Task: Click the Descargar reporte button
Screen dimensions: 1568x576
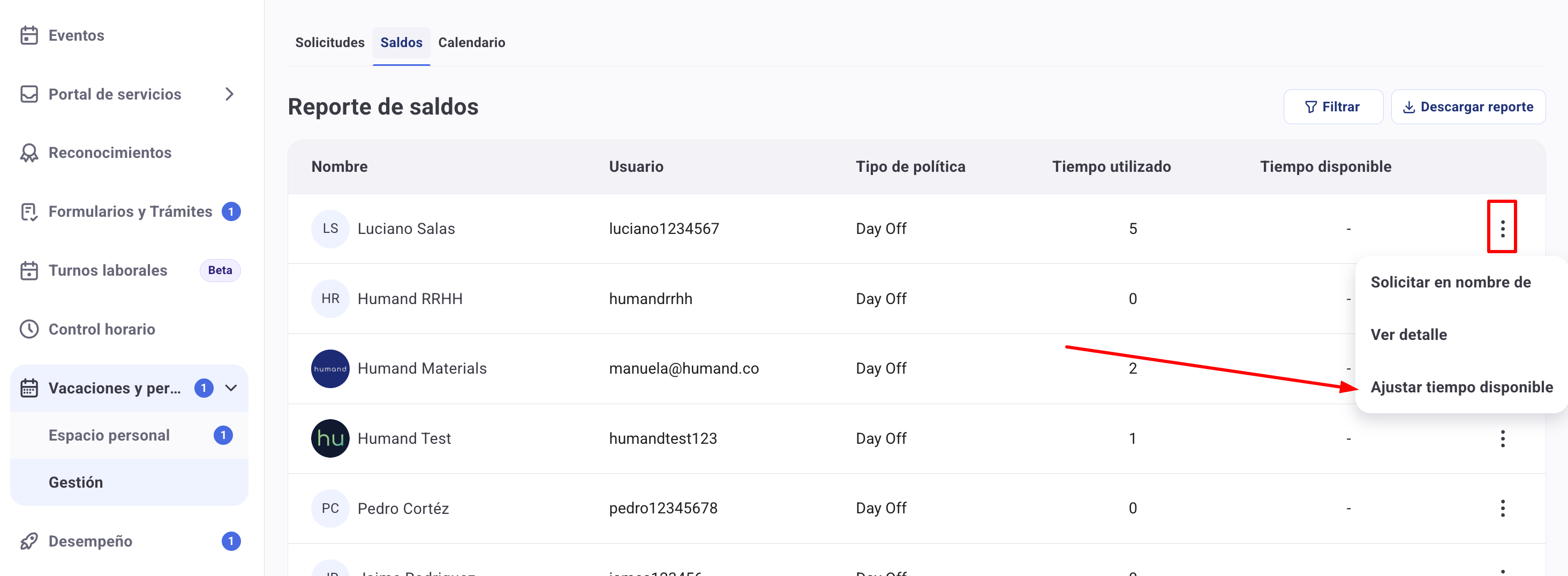Action: (x=1467, y=107)
